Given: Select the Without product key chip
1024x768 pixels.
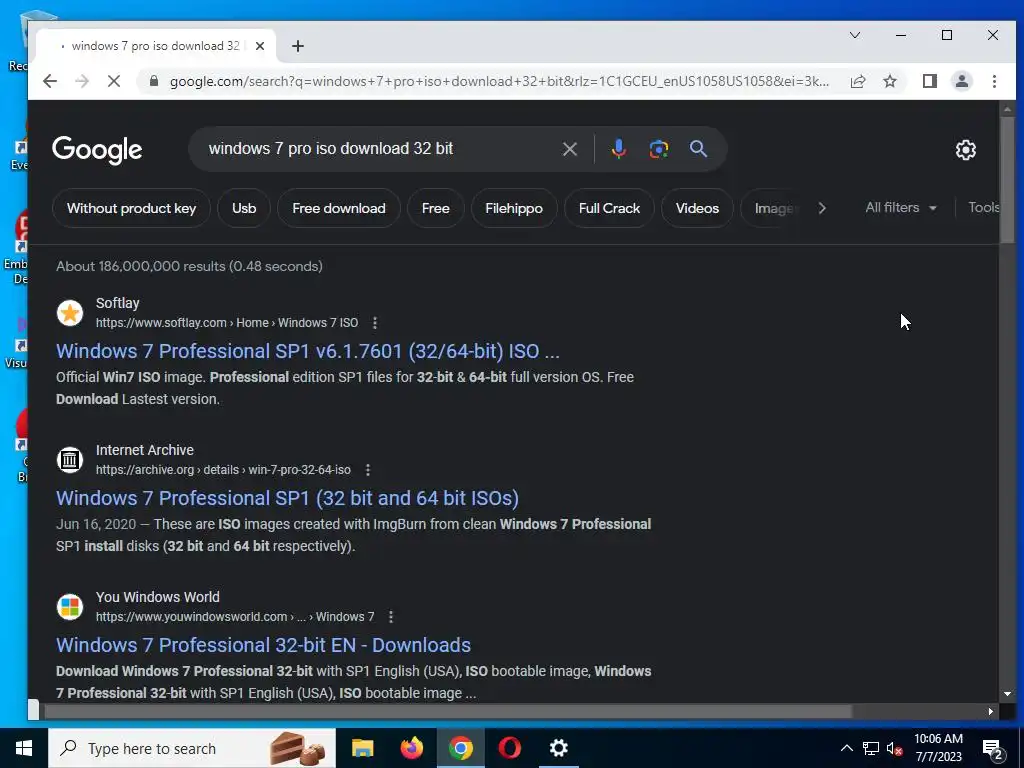Looking at the screenshot, I should pos(131,208).
